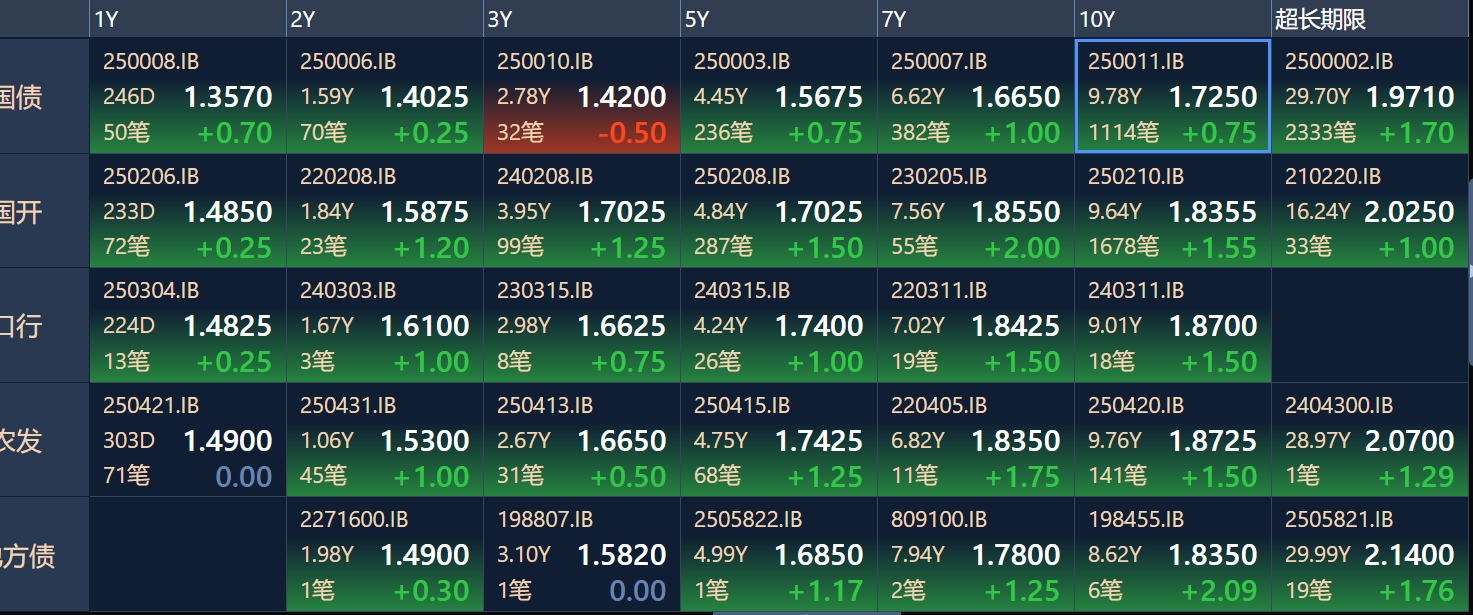The width and height of the screenshot is (1473, 615).
Task: Open the red 250010.IB bond cell
Action: click(x=582, y=96)
